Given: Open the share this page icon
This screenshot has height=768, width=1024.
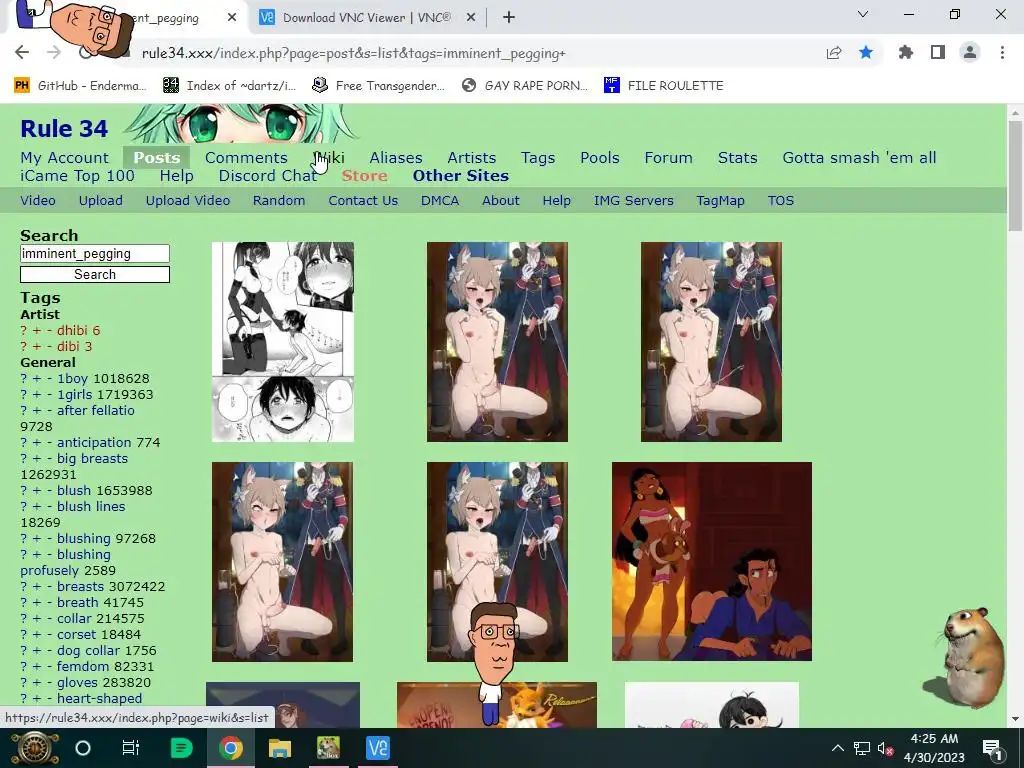Looking at the screenshot, I should click(834, 53).
